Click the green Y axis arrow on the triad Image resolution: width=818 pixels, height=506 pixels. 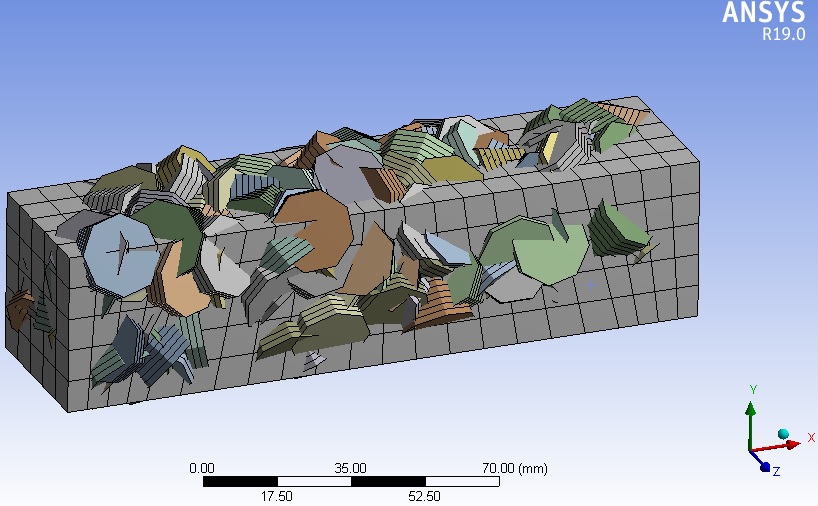click(x=751, y=425)
